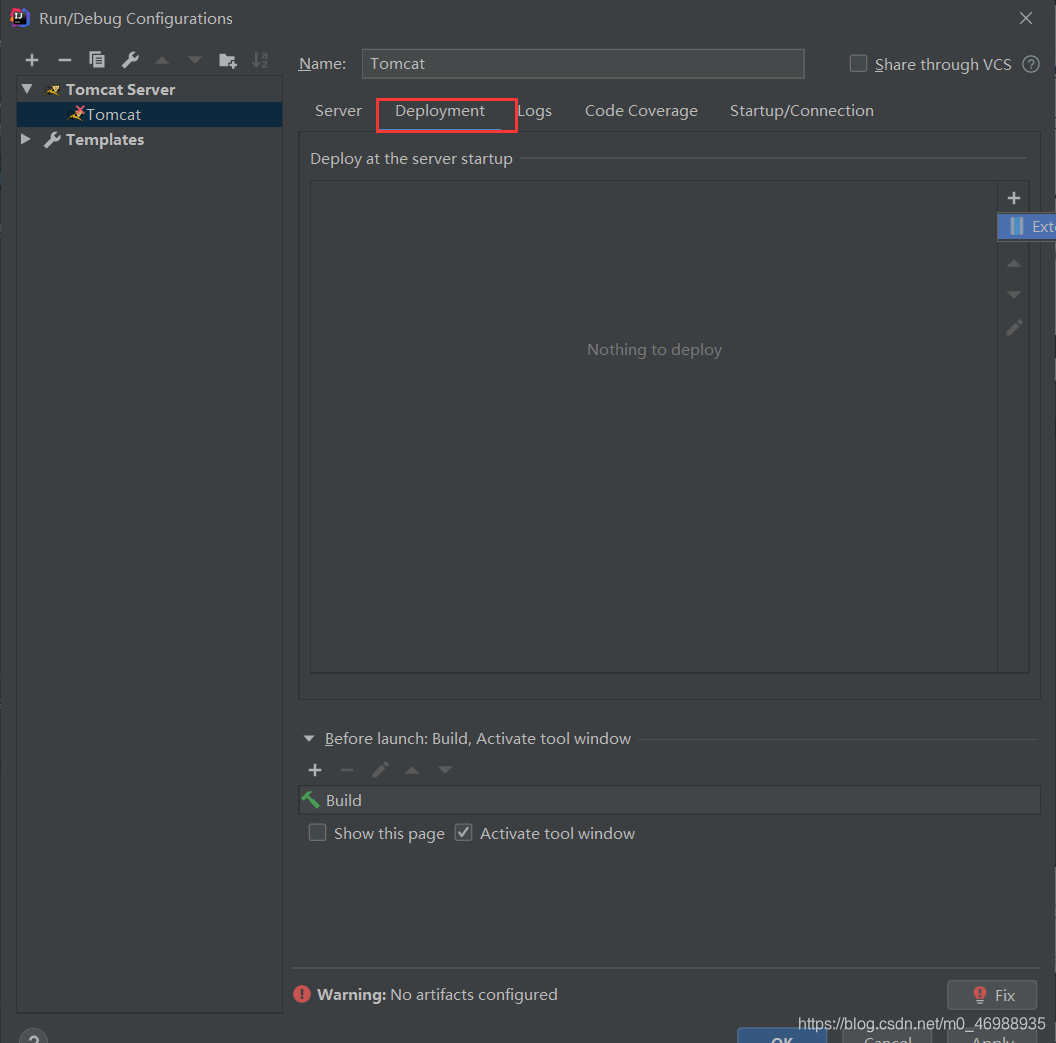The width and height of the screenshot is (1056, 1043).
Task: Select the External Source popup item
Action: click(x=1026, y=227)
